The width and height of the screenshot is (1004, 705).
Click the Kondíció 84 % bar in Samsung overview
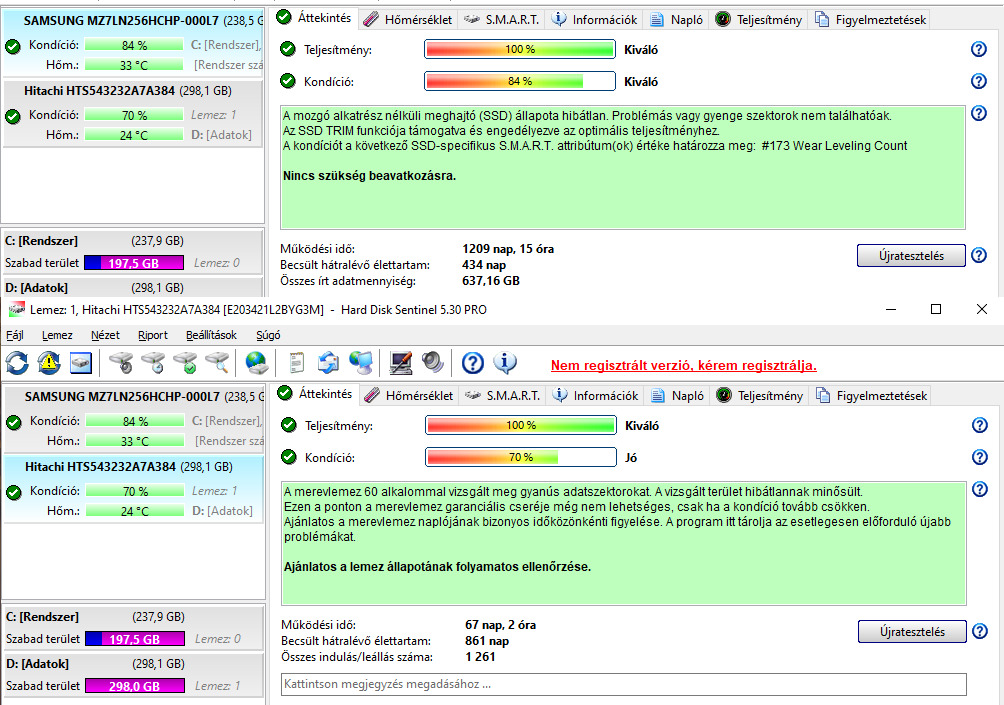(x=519, y=81)
